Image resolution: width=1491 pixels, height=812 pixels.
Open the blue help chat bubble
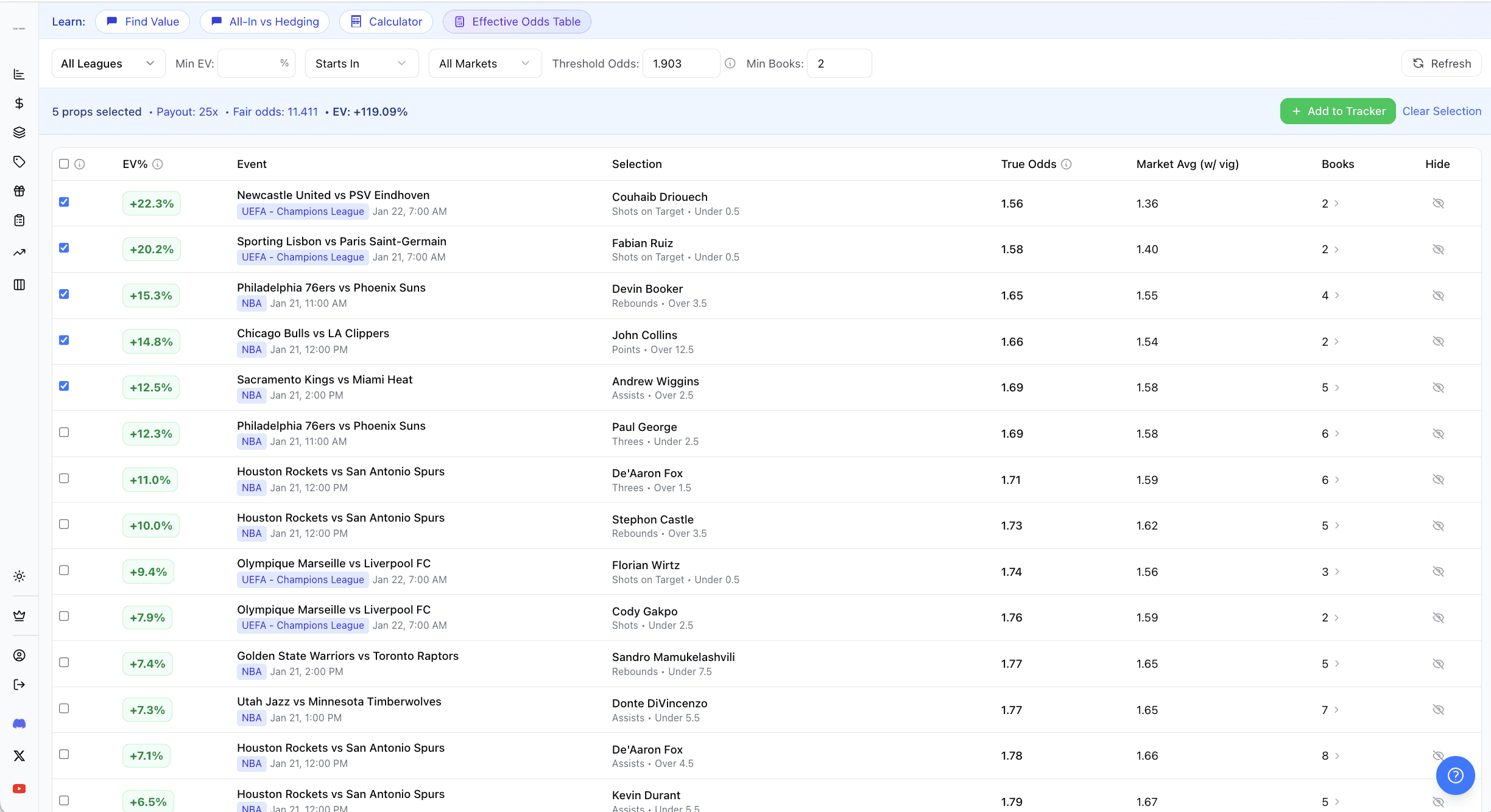click(x=1455, y=775)
